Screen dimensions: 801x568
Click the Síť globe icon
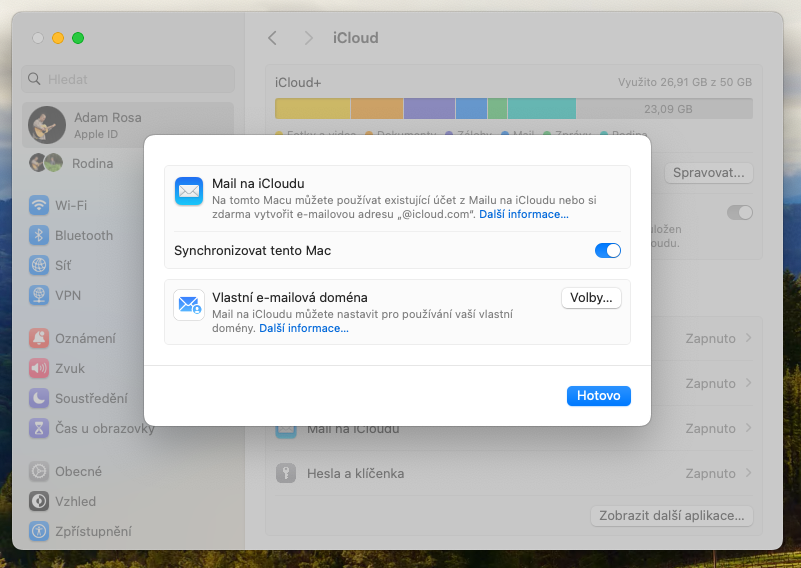coord(39,266)
